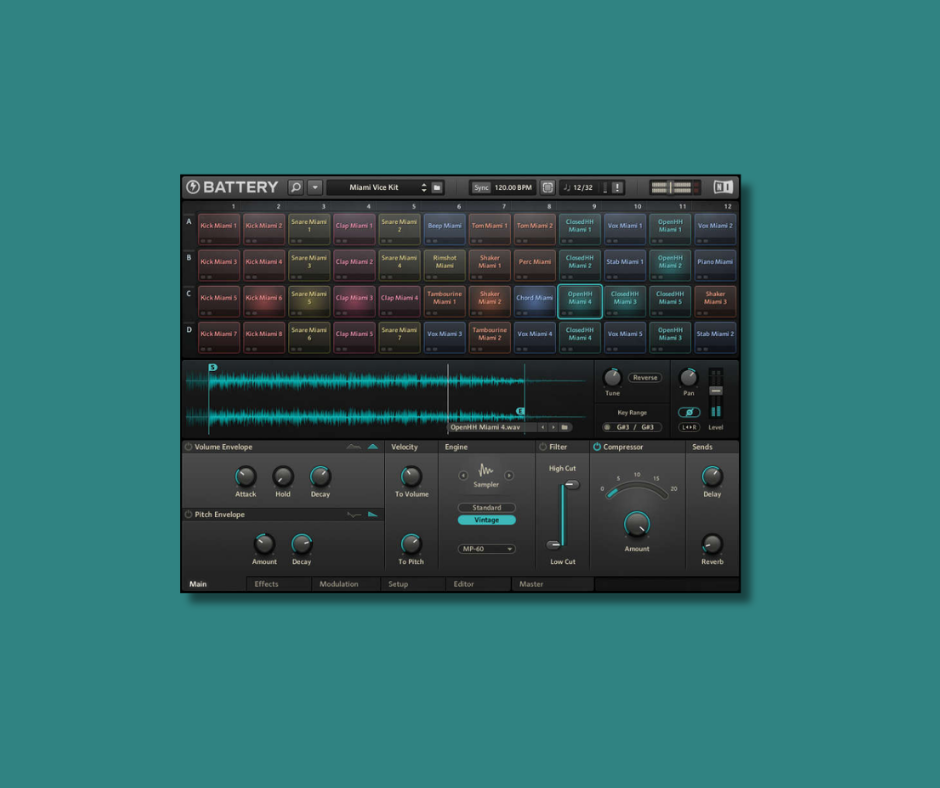Open sample folder icon beside OpenHH Miami 4.wav
The image size is (940, 788).
[565, 428]
